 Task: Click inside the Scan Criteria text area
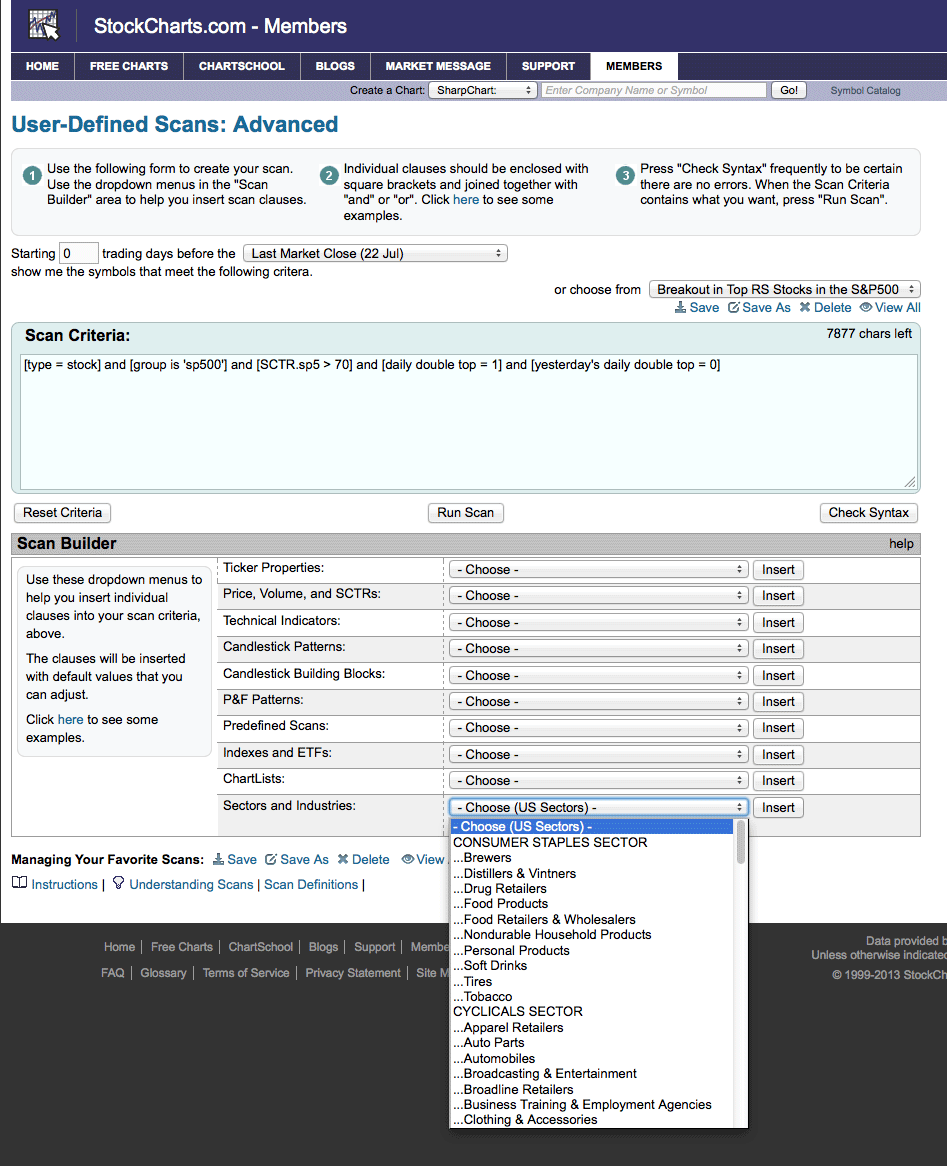click(x=469, y=422)
